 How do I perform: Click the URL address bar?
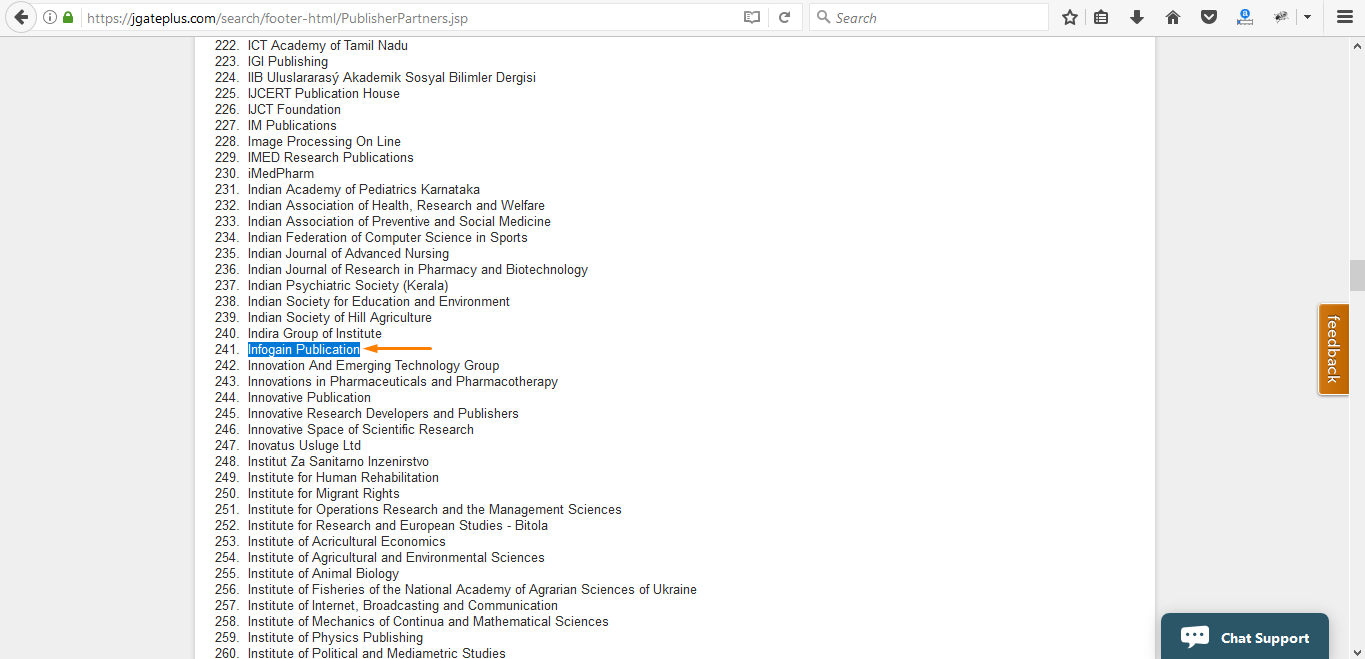(400, 18)
